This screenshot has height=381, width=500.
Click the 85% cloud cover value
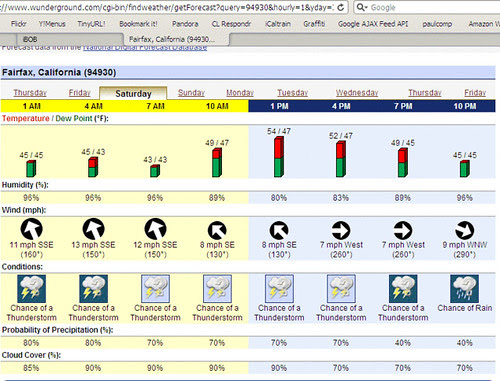[31, 368]
